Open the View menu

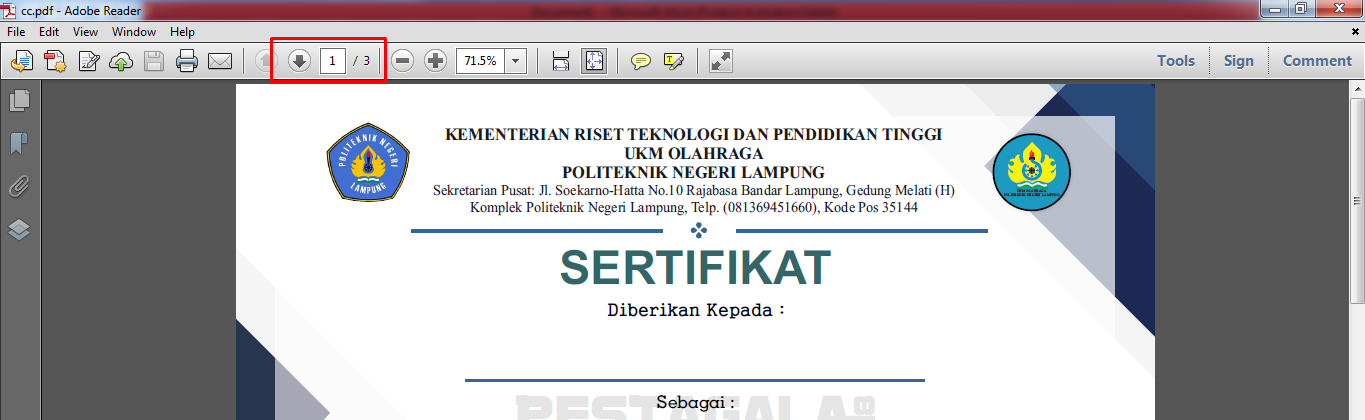[85, 32]
